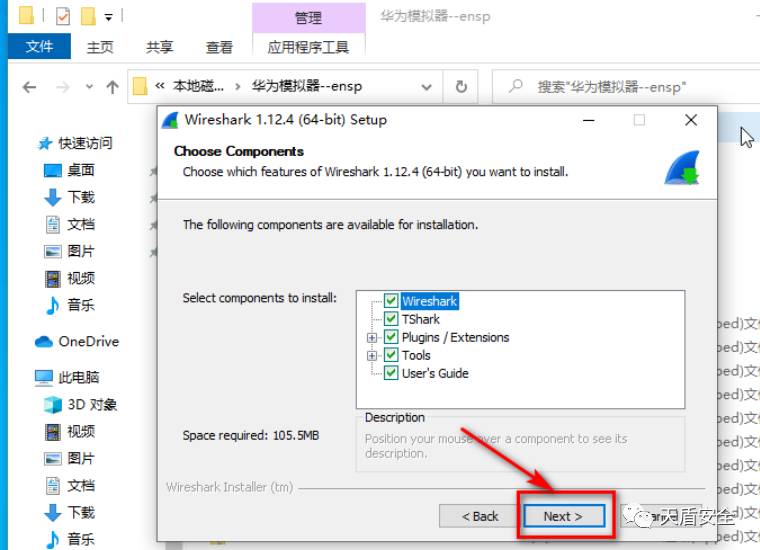Navigate back in File Explorer
Viewport: 760px width, 550px height.
[30, 87]
